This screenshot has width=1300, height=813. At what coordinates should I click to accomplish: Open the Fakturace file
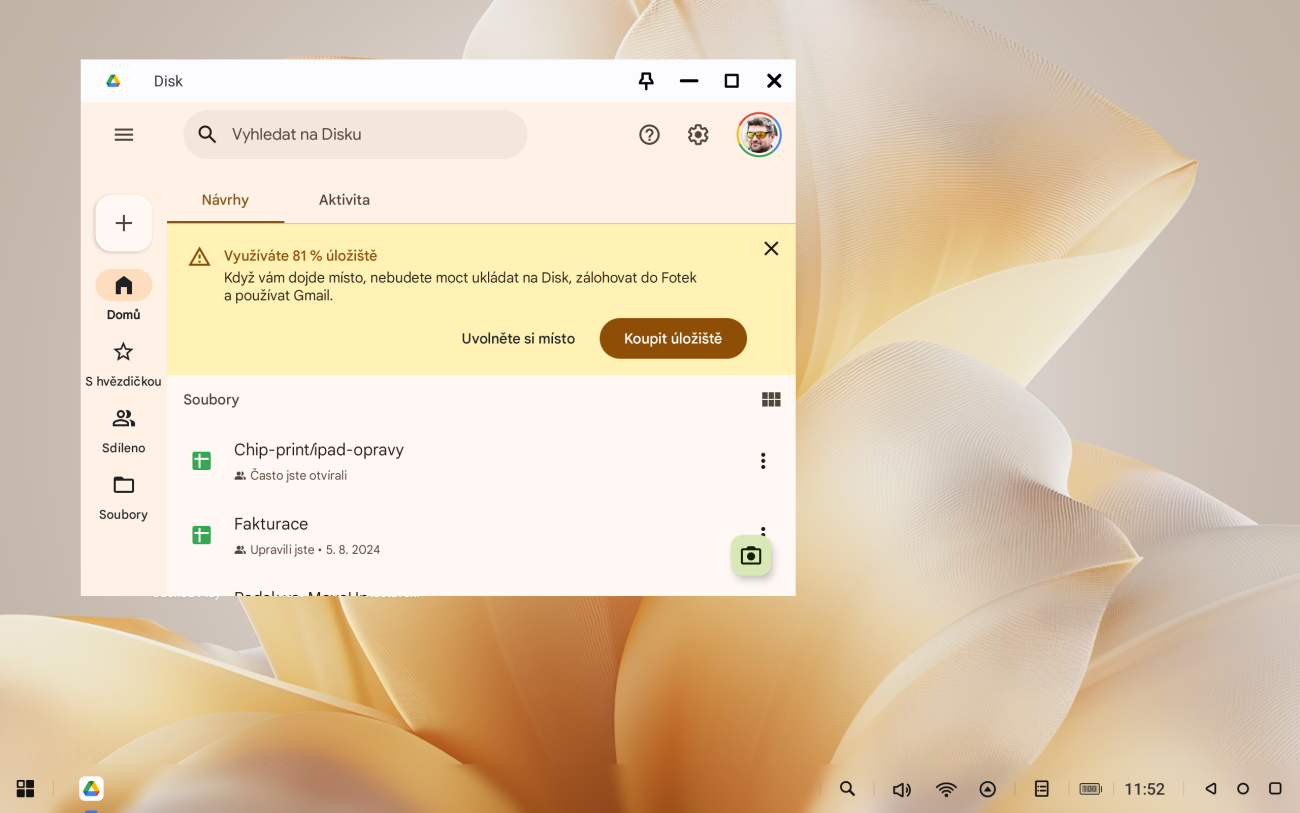pyautogui.click(x=481, y=536)
